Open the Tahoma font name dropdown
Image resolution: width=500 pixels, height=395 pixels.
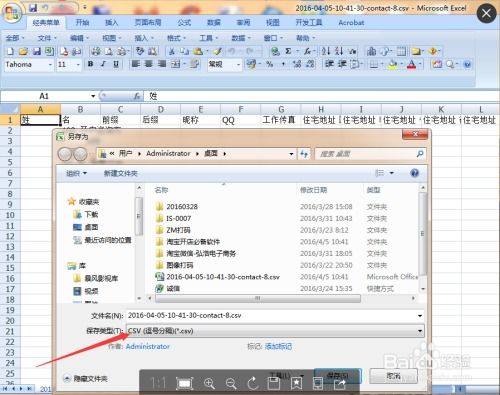click(x=50, y=64)
